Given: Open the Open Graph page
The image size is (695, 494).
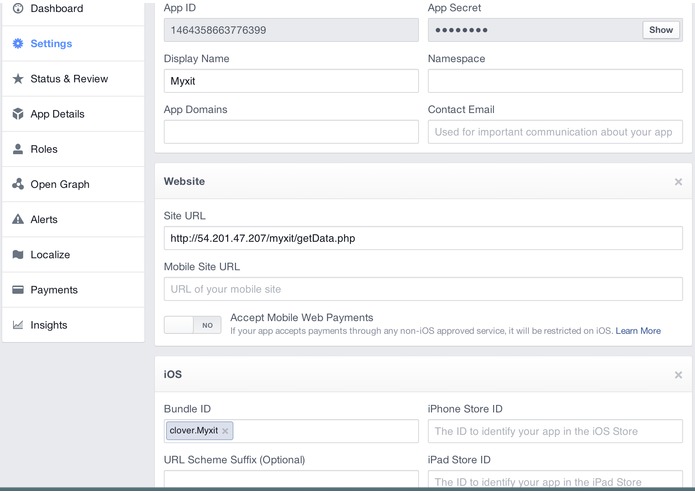Looking at the screenshot, I should tap(73, 184).
